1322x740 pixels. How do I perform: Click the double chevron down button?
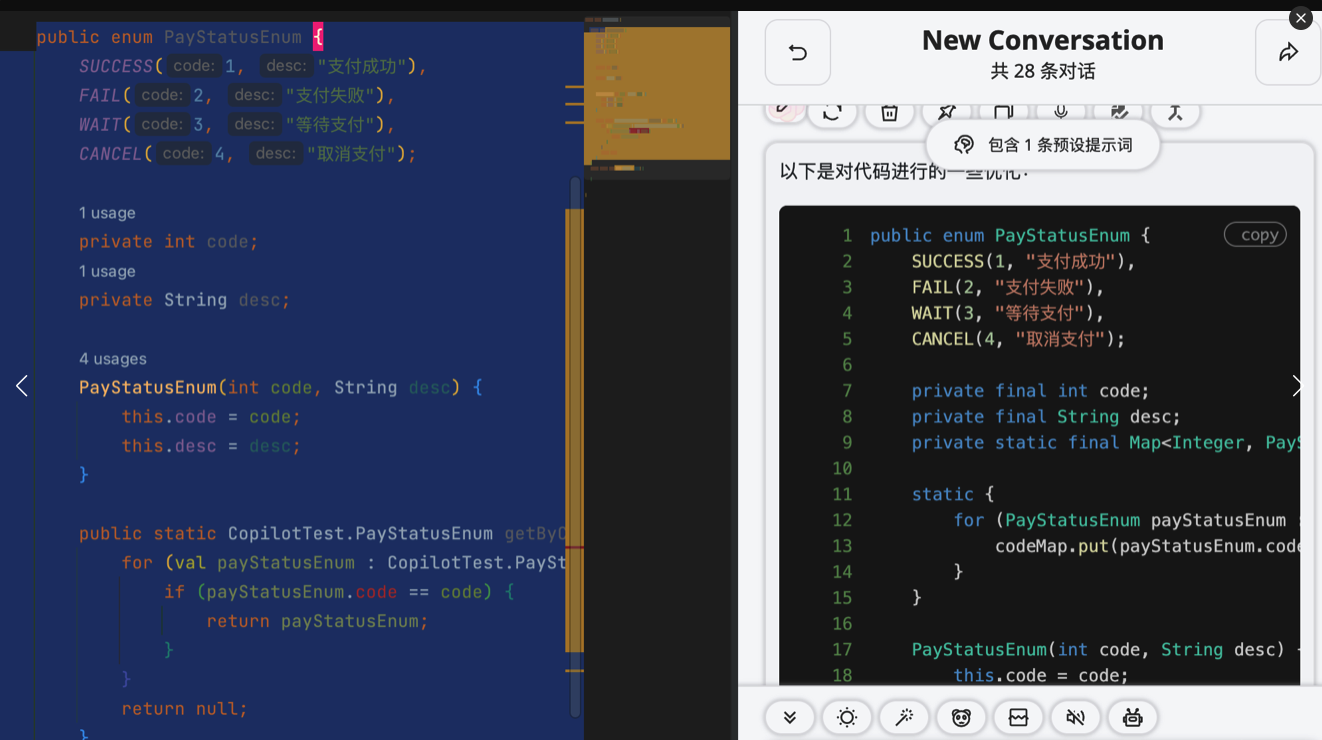coord(790,717)
